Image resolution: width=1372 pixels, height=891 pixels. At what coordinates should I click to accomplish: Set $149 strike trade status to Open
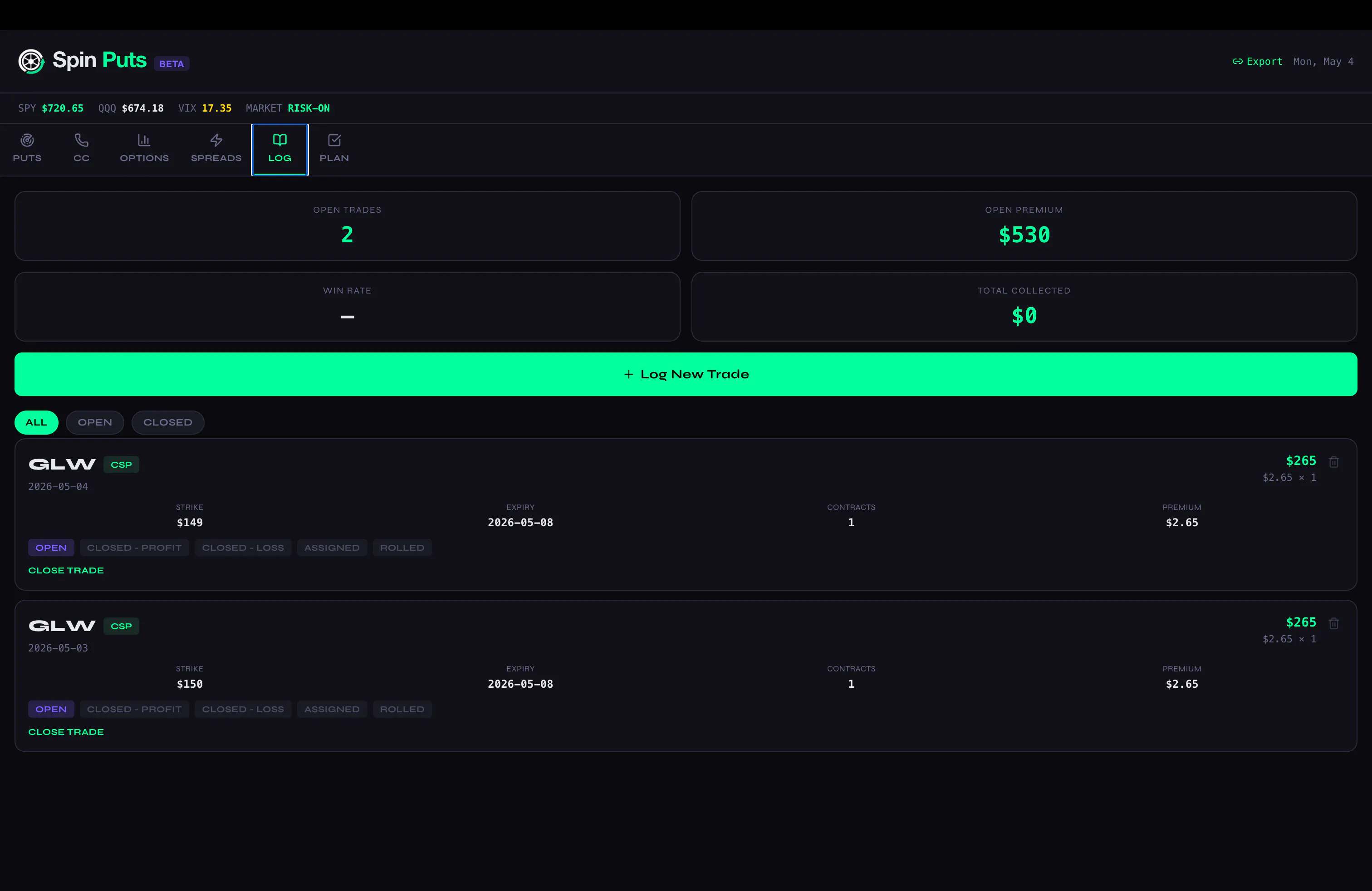coord(51,548)
